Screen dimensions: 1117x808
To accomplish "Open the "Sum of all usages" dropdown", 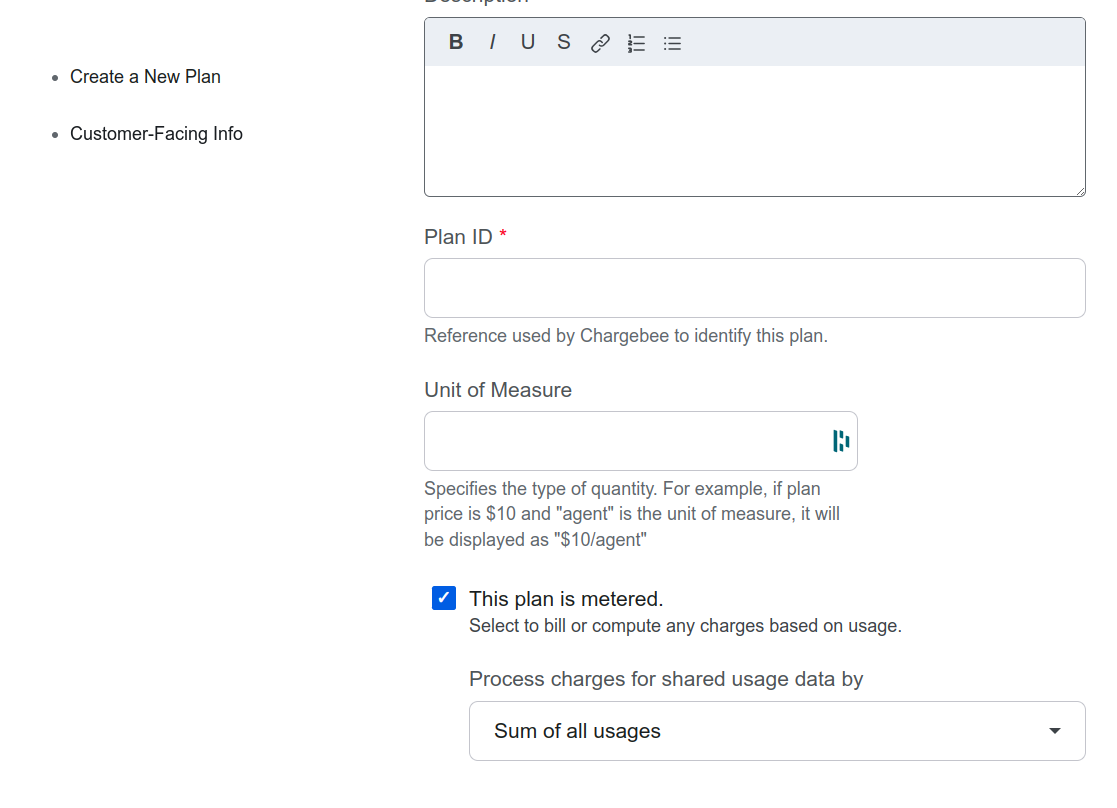I will (760, 731).
